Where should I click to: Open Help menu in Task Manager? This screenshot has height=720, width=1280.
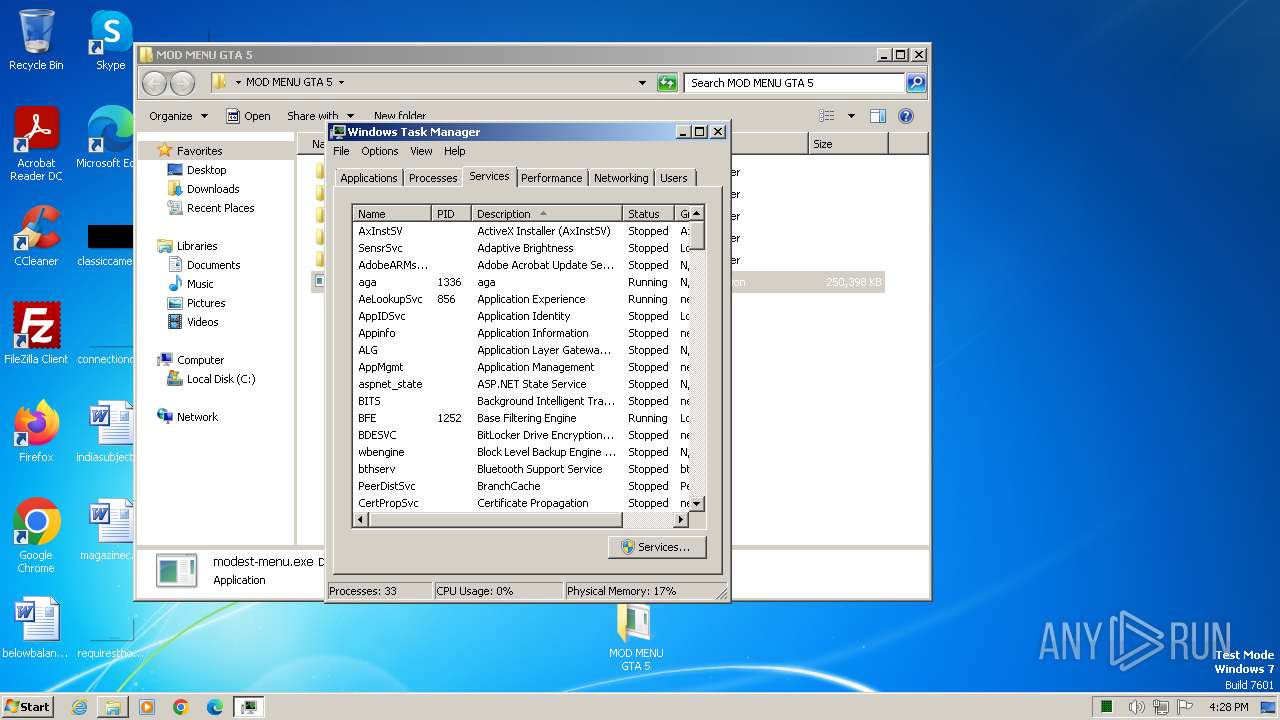click(455, 151)
